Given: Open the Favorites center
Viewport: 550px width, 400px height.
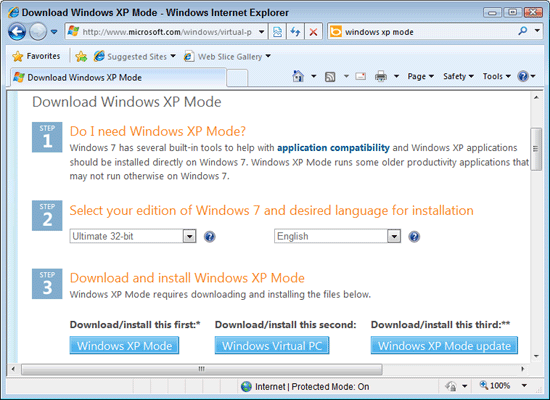Looking at the screenshot, I should [36, 56].
